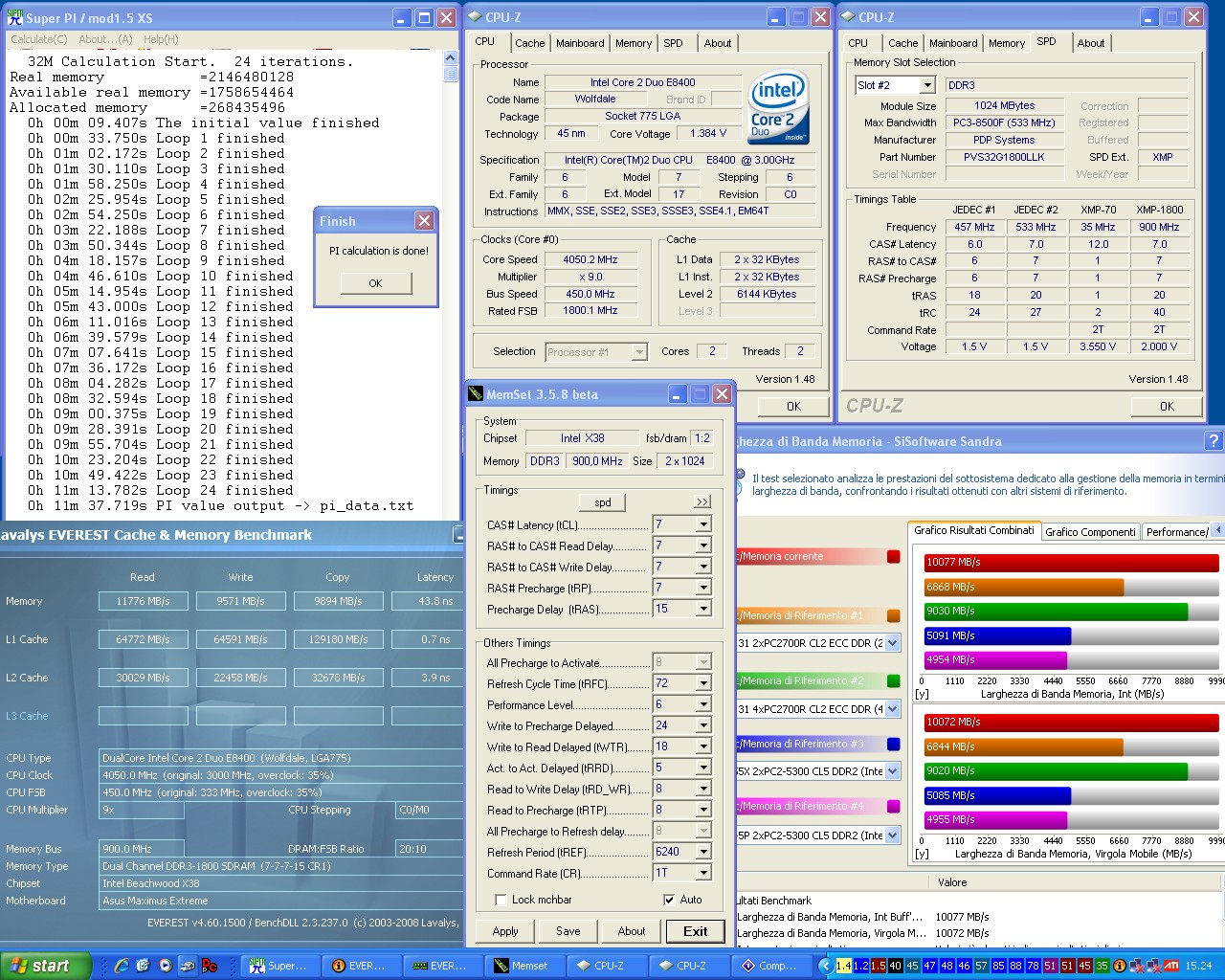
Task: Click the >> expand button in MemSet
Action: click(x=702, y=501)
